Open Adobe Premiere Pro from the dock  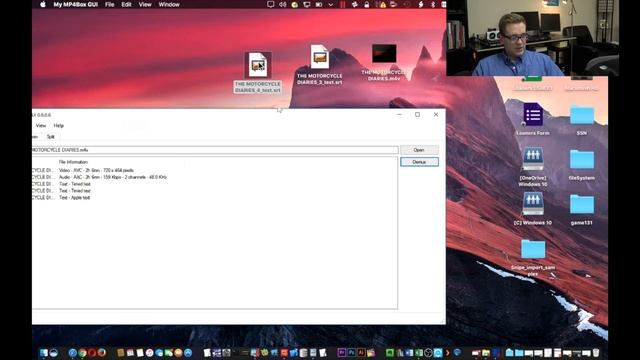pos(342,352)
